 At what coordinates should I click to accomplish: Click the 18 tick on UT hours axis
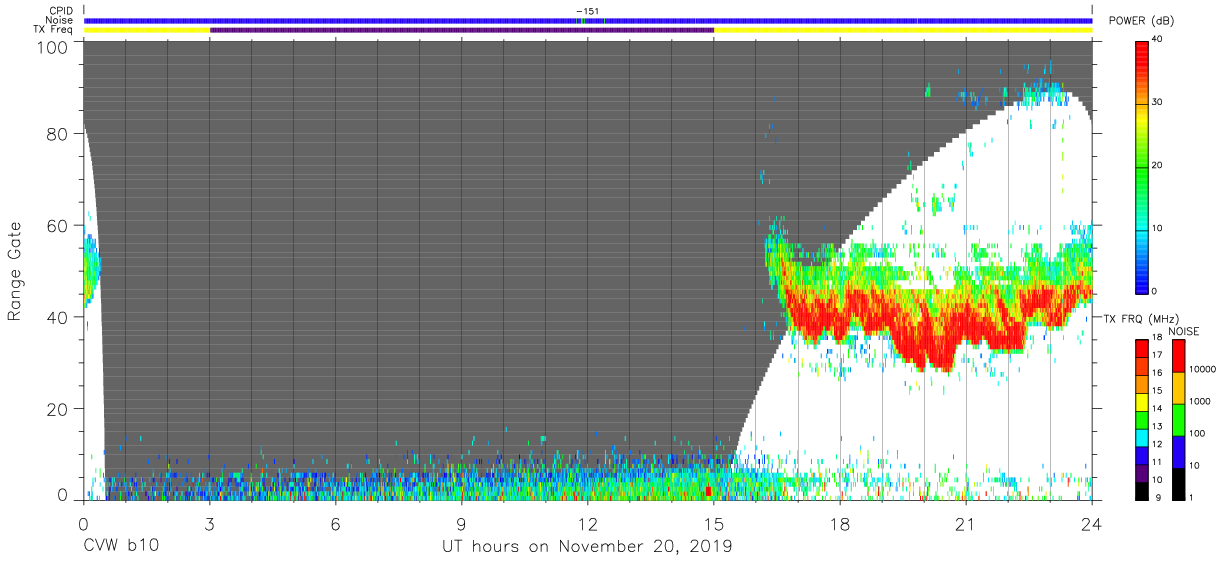(x=839, y=524)
